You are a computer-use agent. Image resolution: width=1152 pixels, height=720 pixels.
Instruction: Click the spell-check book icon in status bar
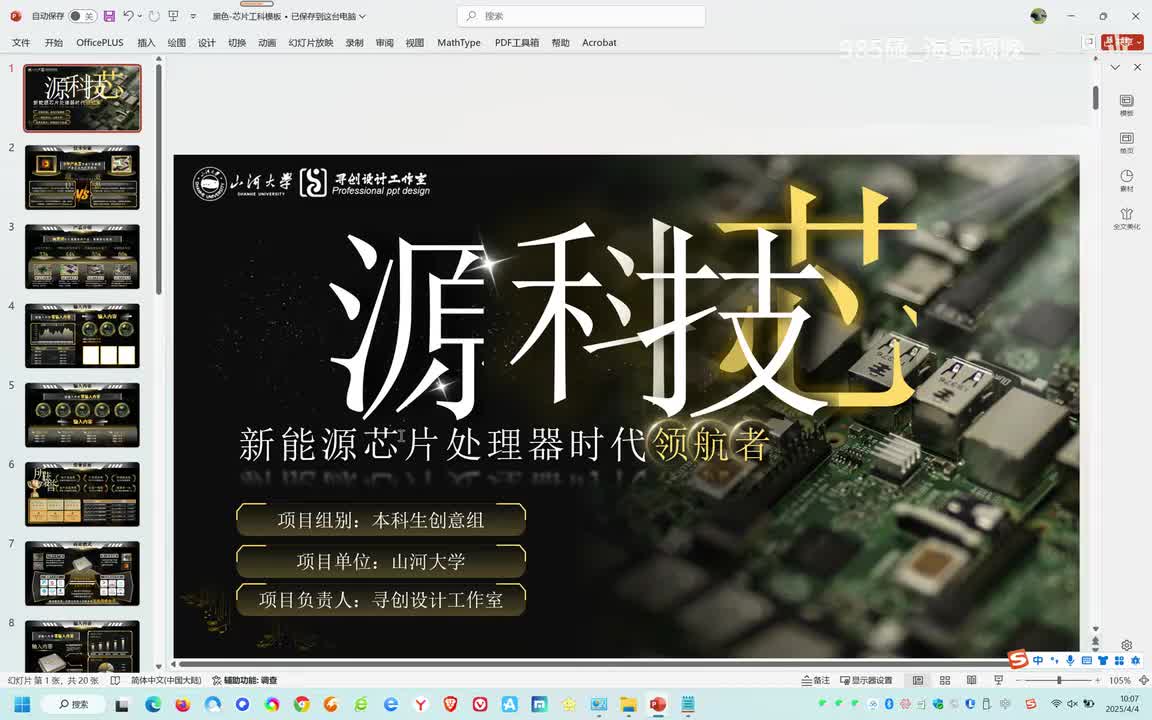pyautogui.click(x=115, y=680)
